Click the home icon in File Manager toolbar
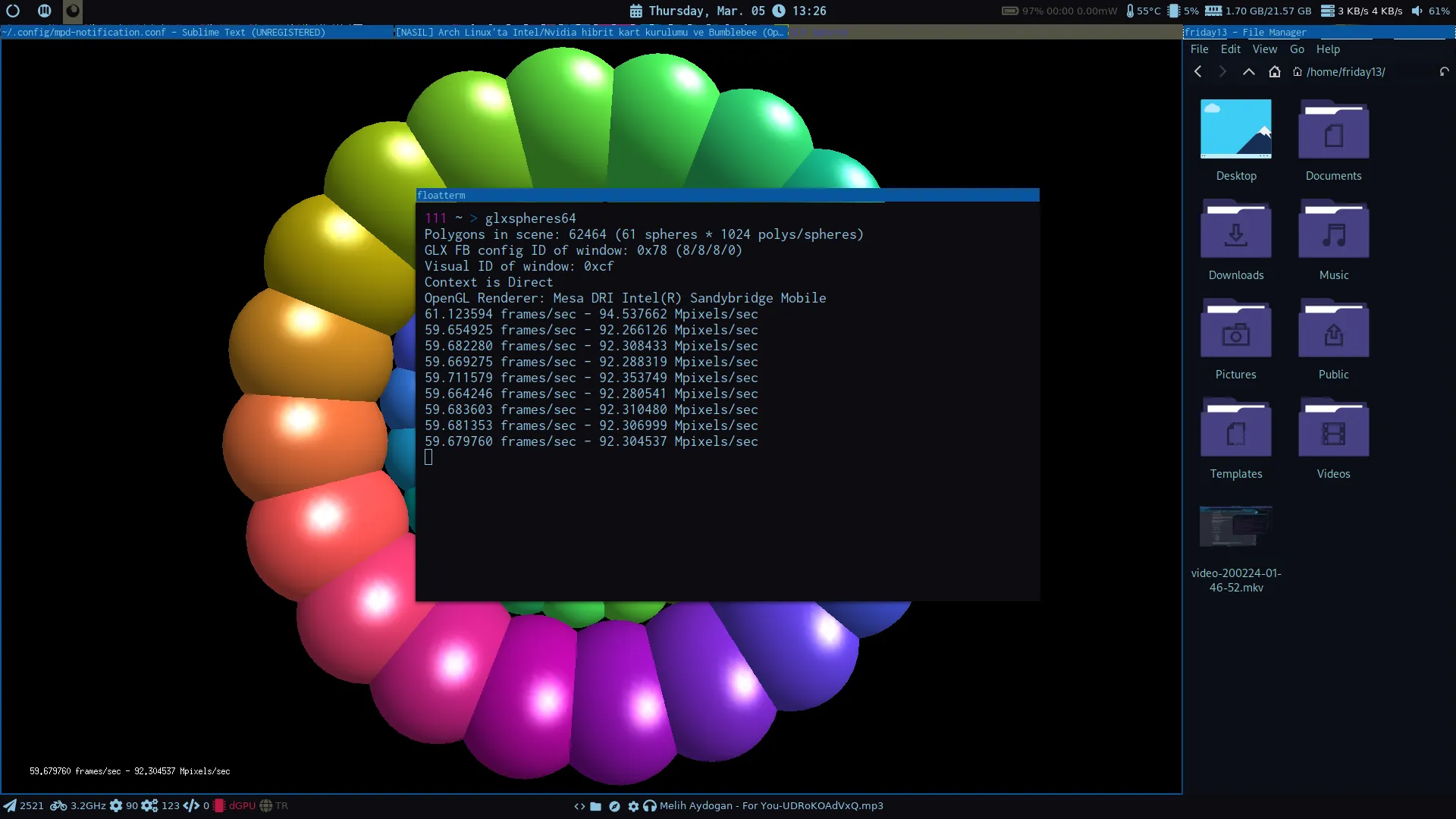1456x819 pixels. tap(1275, 71)
